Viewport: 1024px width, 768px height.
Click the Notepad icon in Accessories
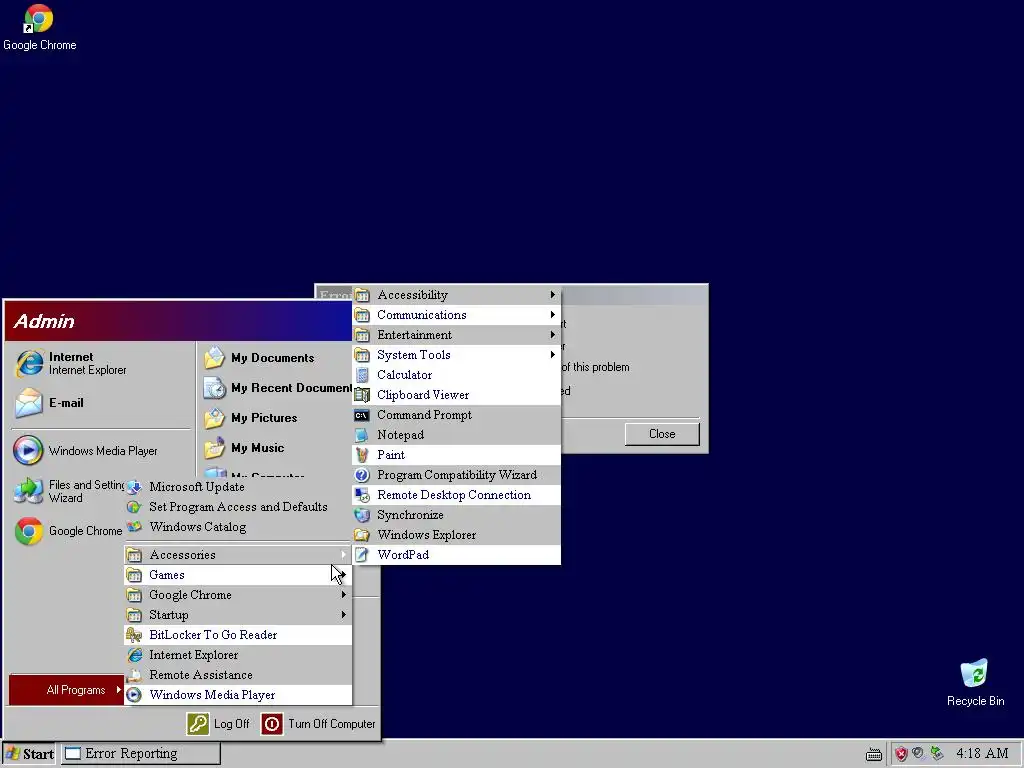(x=362, y=435)
